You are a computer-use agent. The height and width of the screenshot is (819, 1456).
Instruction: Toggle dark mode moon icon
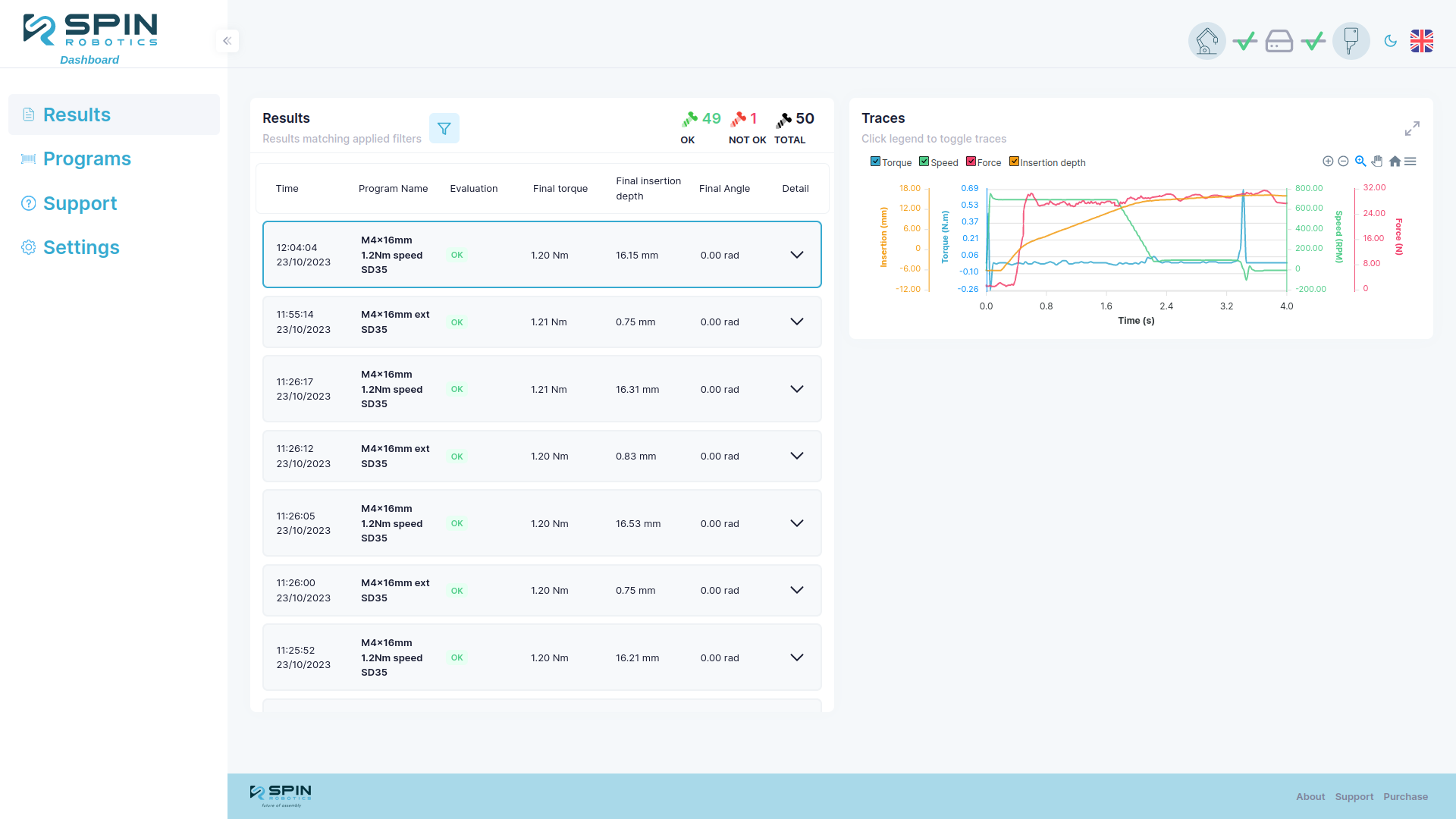(1390, 41)
